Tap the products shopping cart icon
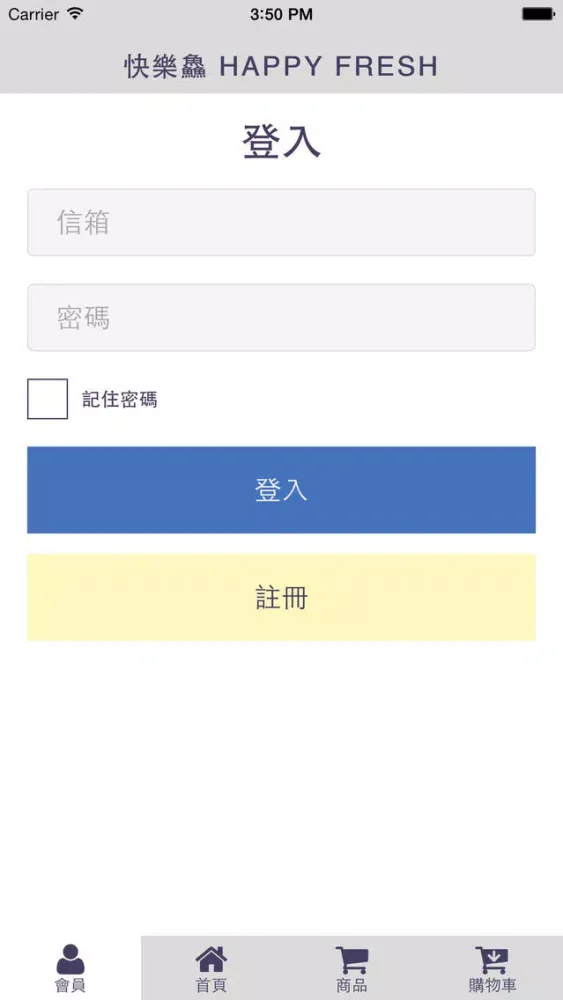 coord(351,960)
